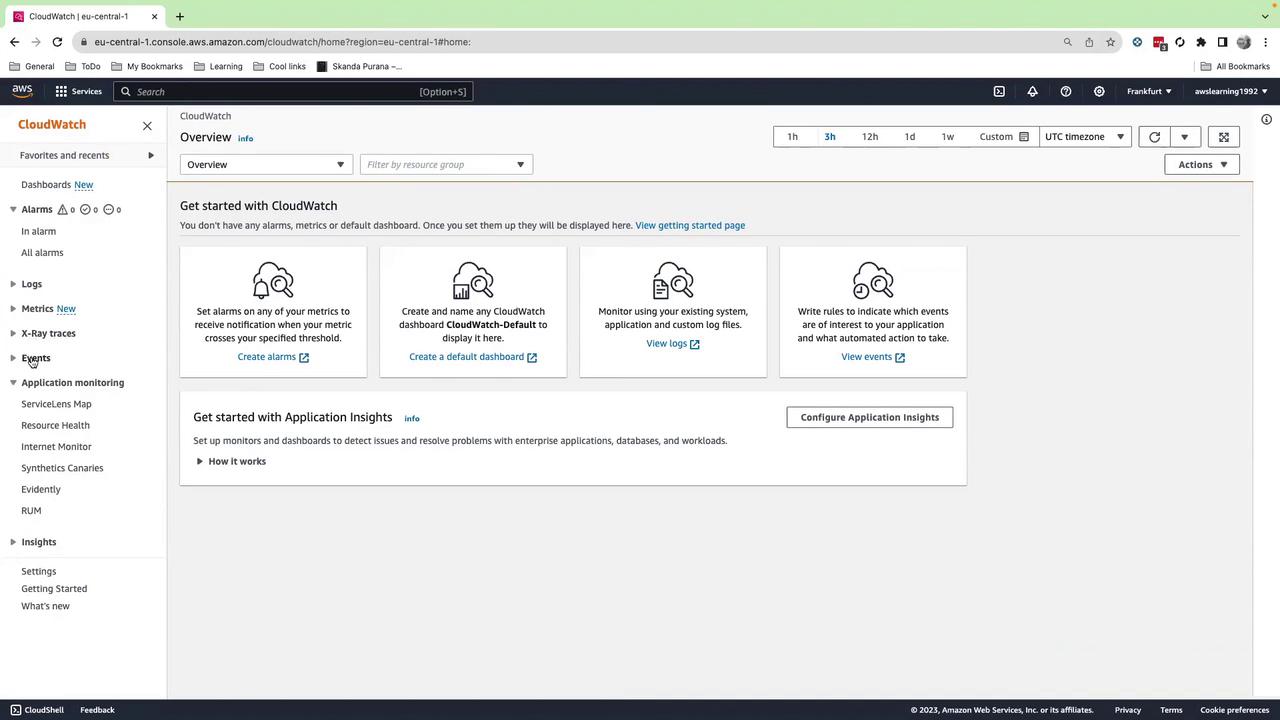Click Configure Application Insights button
The height and width of the screenshot is (720, 1280).
pos(869,417)
